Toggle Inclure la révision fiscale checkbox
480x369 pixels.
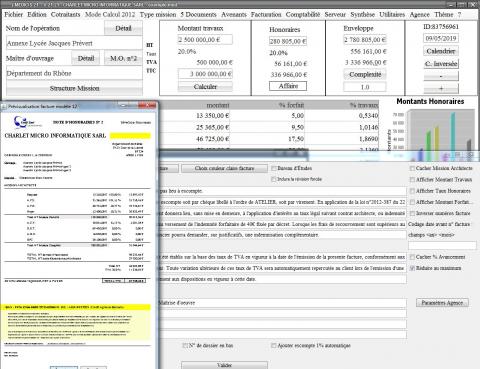[x=274, y=179]
